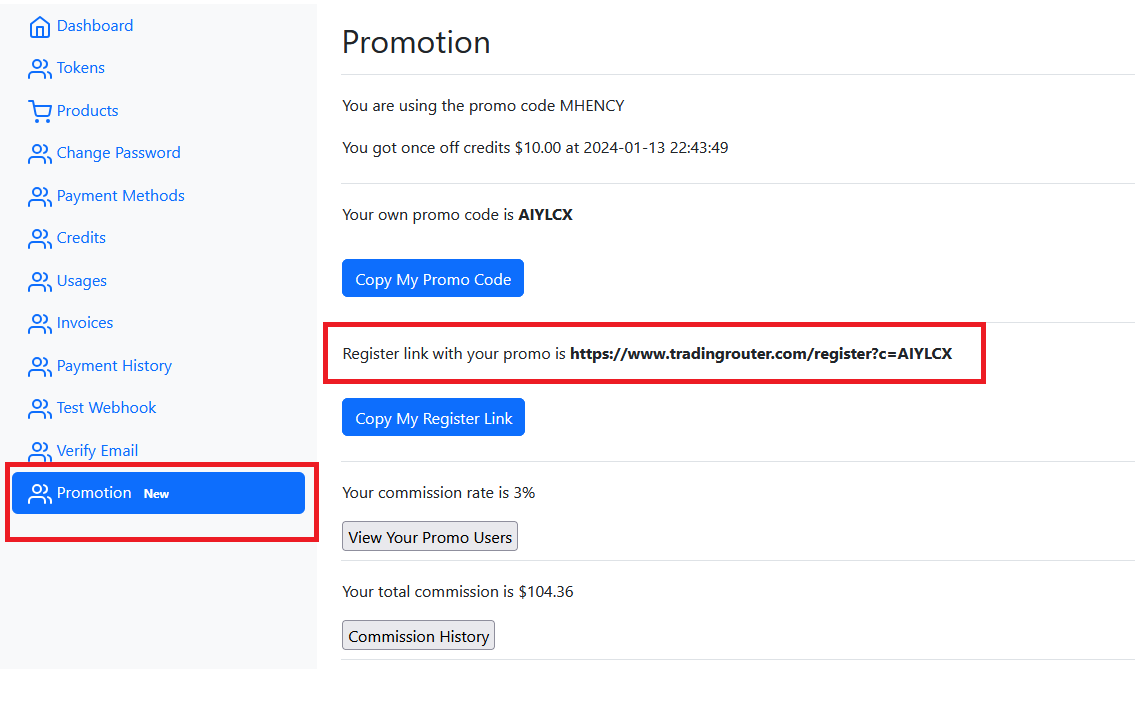Click the Products shopping cart icon

(x=40, y=112)
